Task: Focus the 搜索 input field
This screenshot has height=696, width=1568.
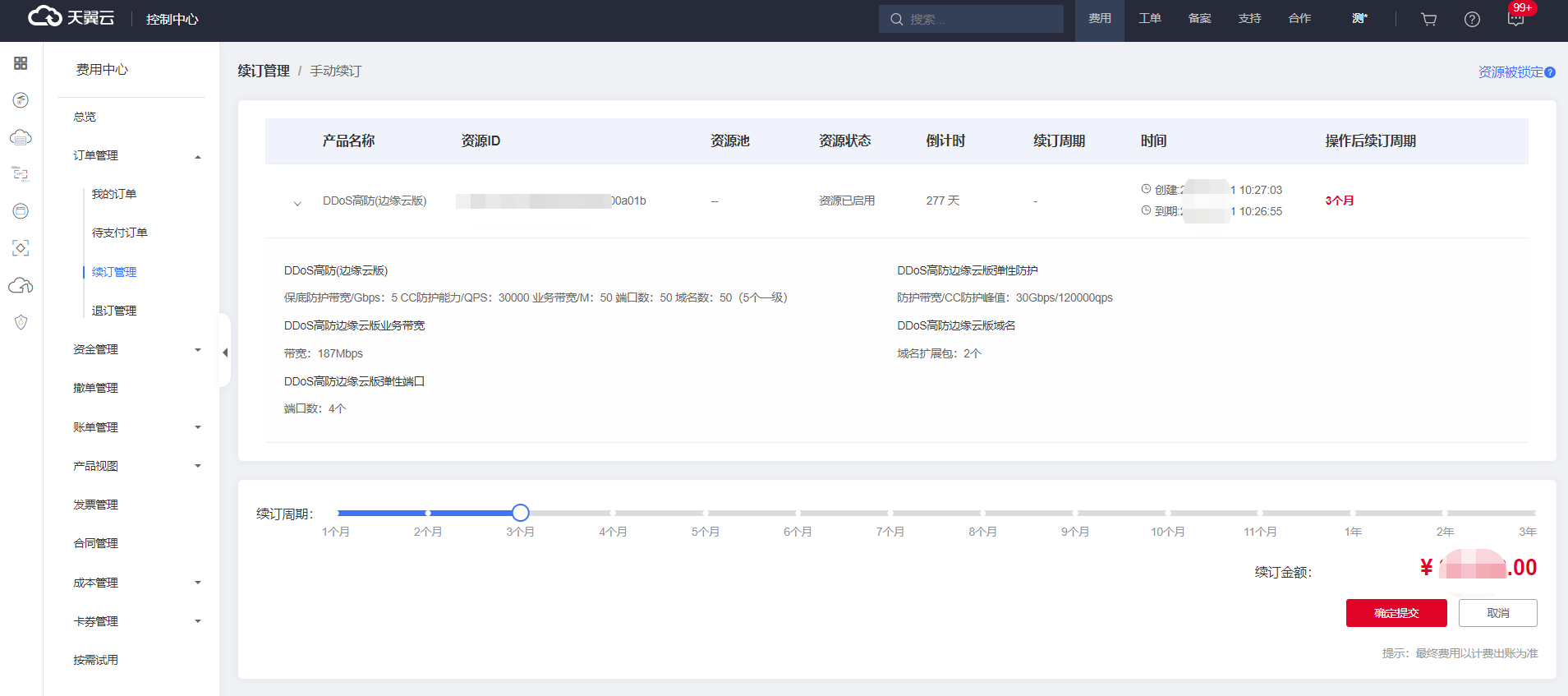Action: [971, 19]
